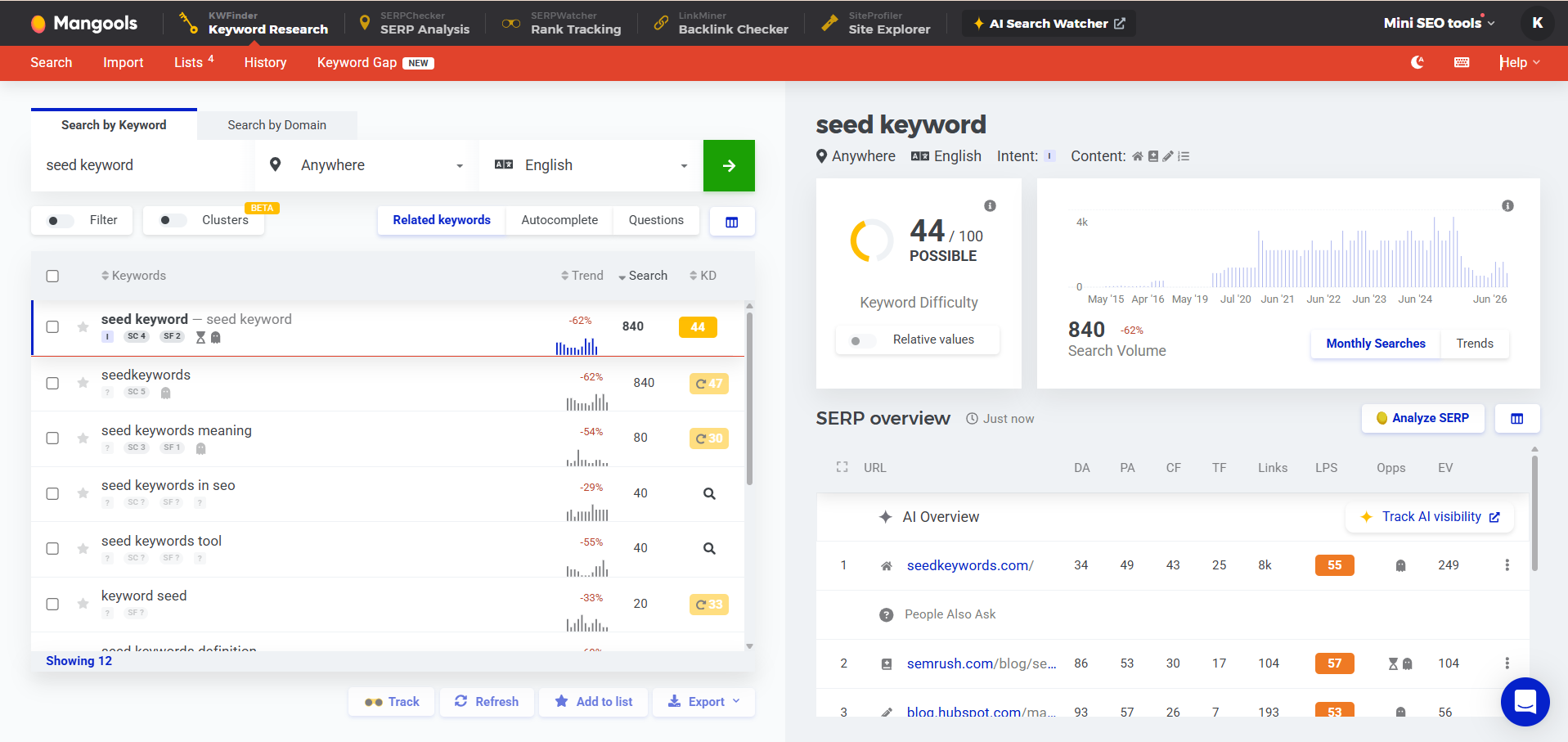Open the Anywhere location dropdown
The height and width of the screenshot is (742, 1568).
point(366,165)
